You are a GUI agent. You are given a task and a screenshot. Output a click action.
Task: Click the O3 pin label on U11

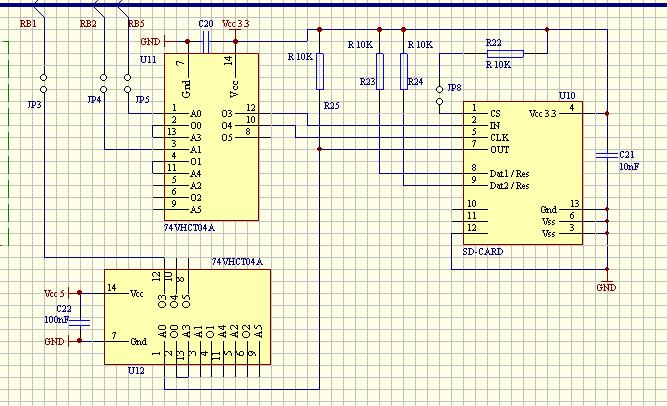pyautogui.click(x=227, y=114)
